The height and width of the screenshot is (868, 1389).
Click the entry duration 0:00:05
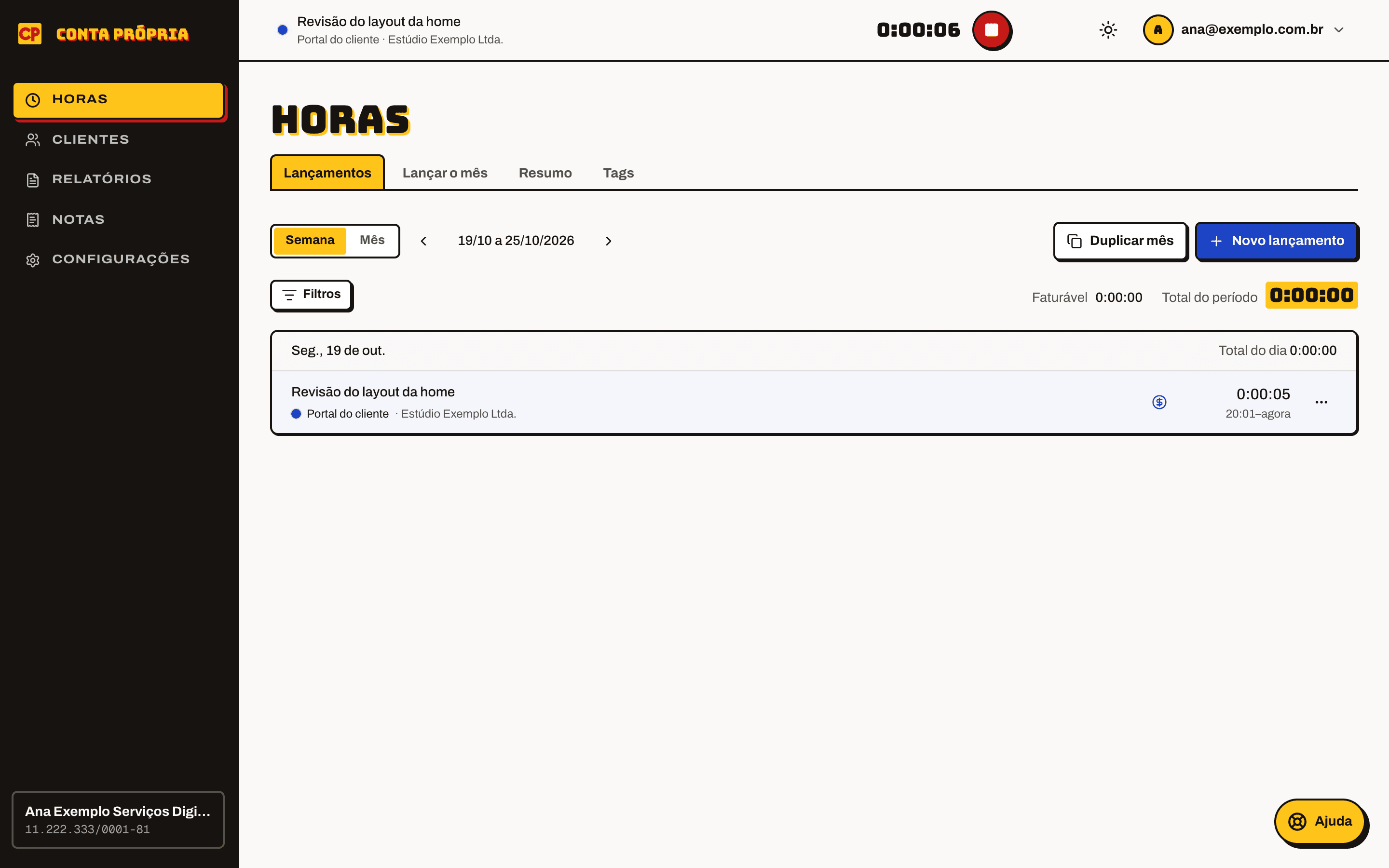[1263, 394]
